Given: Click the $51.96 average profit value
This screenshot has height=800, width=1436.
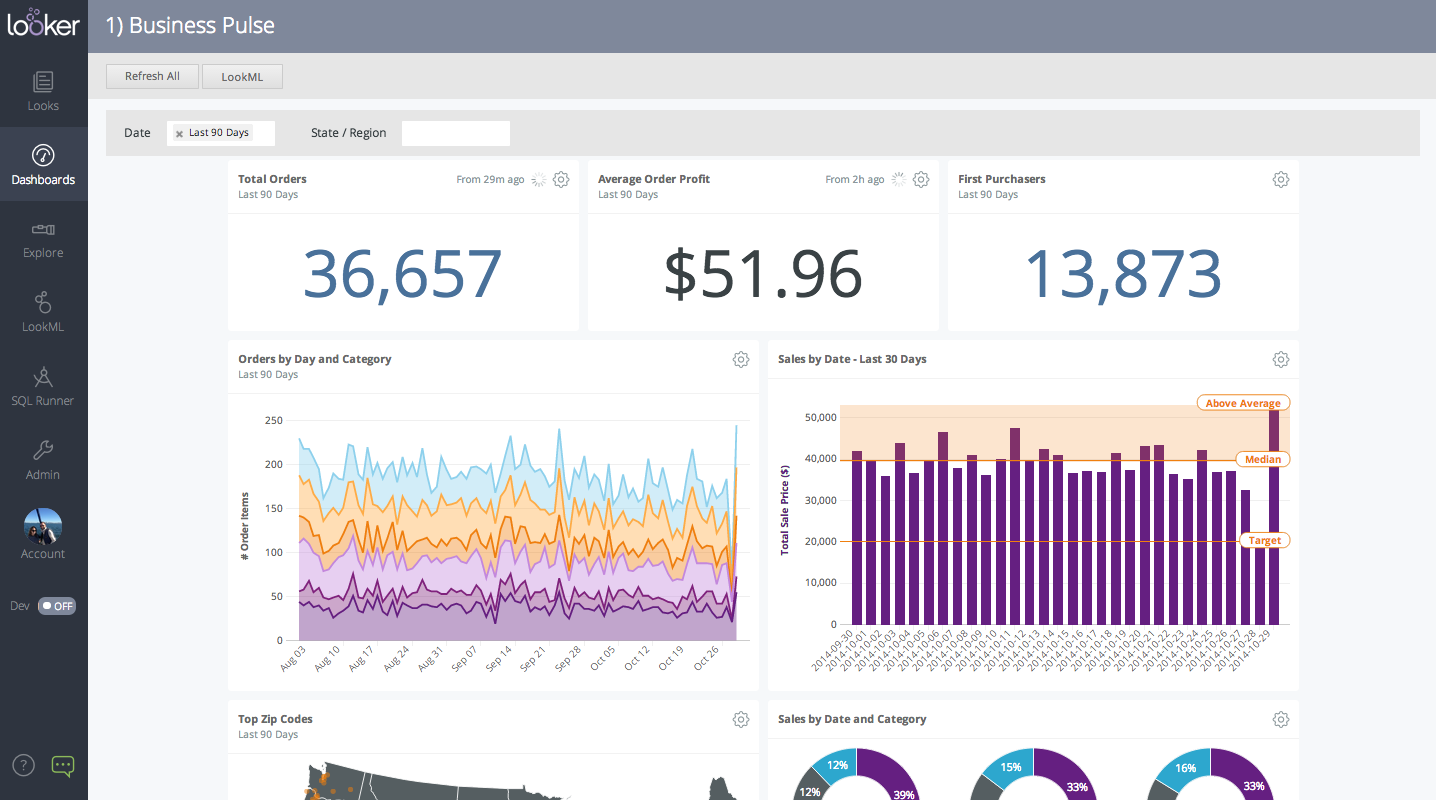Looking at the screenshot, I should 763,274.
